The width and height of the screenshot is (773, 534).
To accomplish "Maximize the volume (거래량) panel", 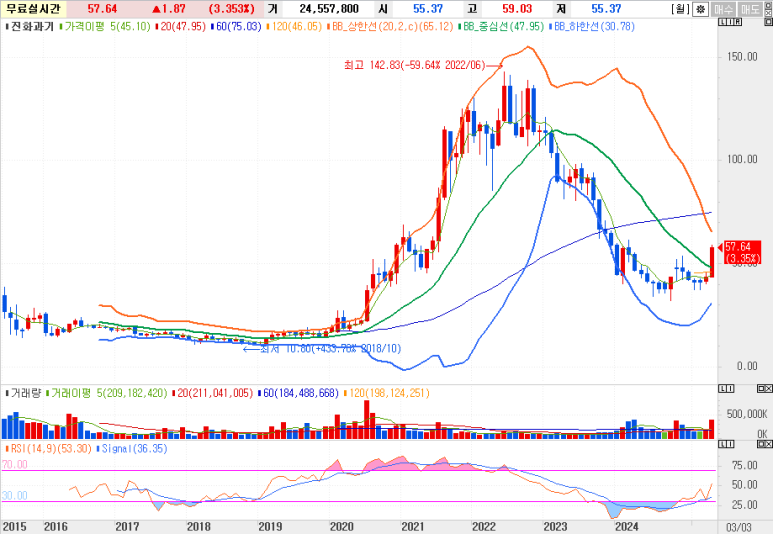I will pos(761,389).
